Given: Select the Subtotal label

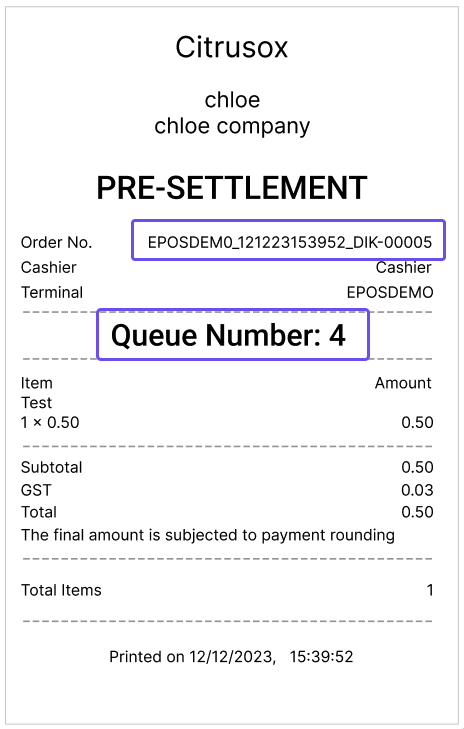Looking at the screenshot, I should (x=51, y=467).
